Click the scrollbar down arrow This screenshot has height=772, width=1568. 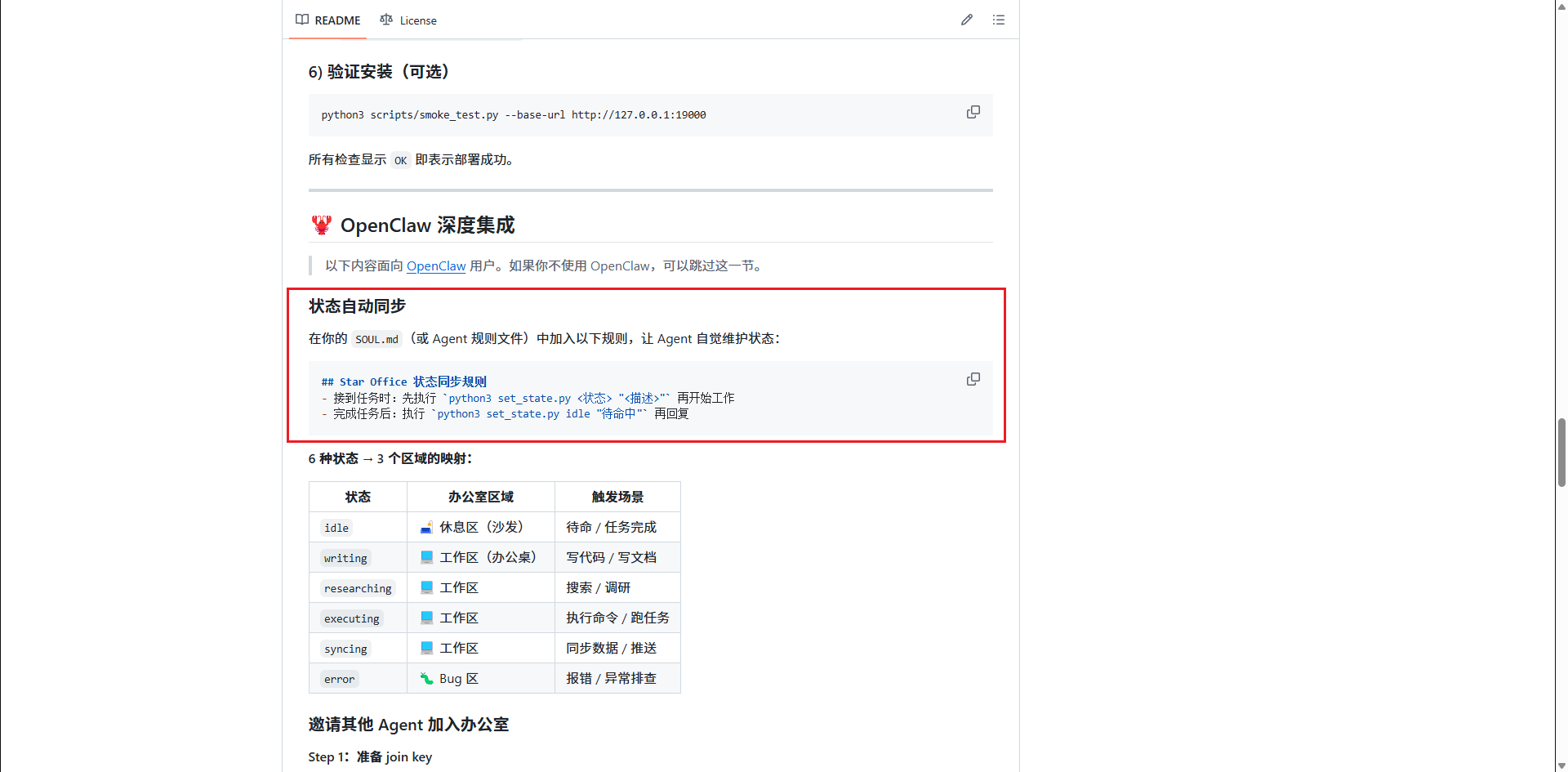[1561, 765]
